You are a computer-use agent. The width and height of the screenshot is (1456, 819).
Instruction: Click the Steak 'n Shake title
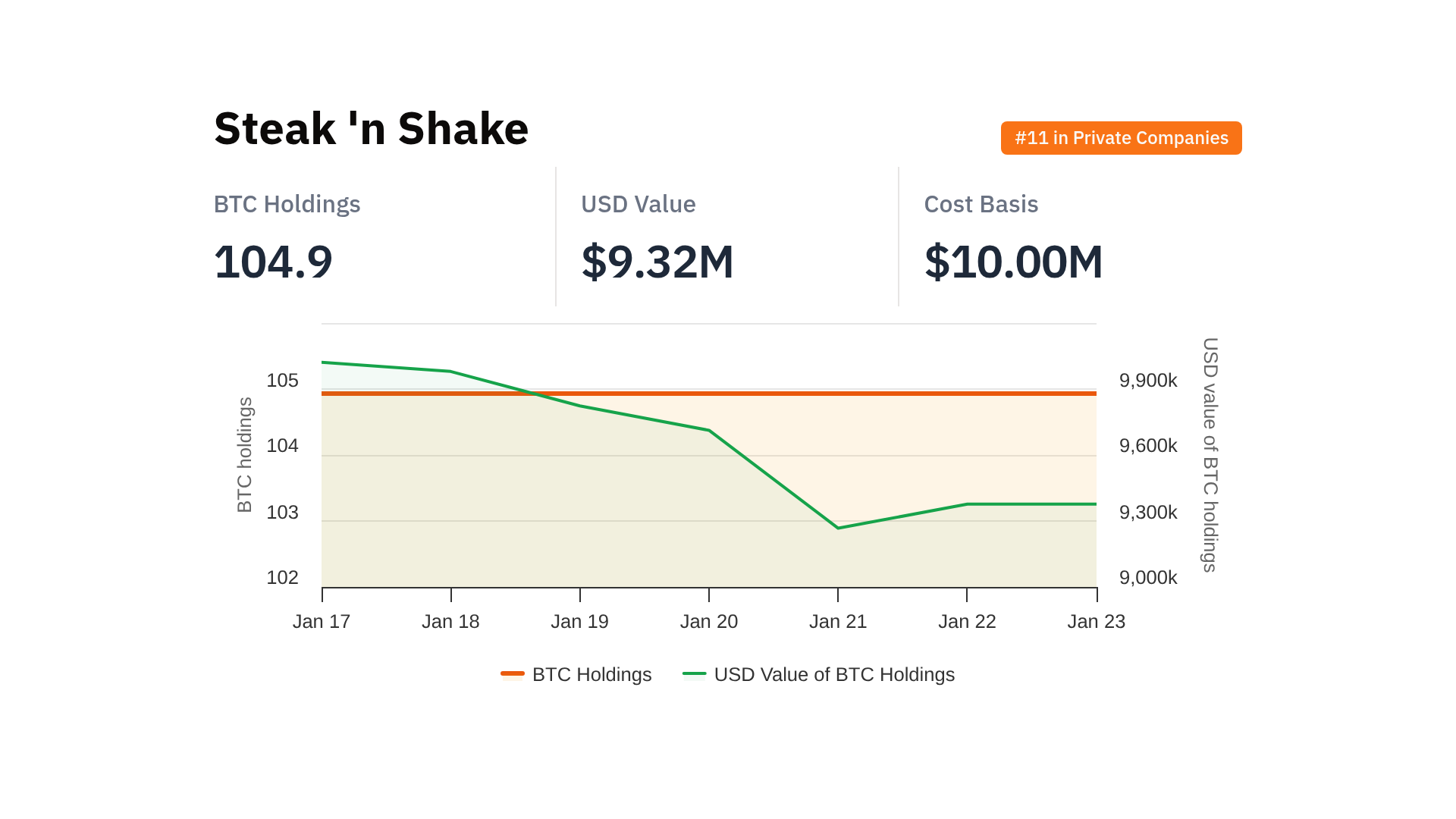[371, 128]
